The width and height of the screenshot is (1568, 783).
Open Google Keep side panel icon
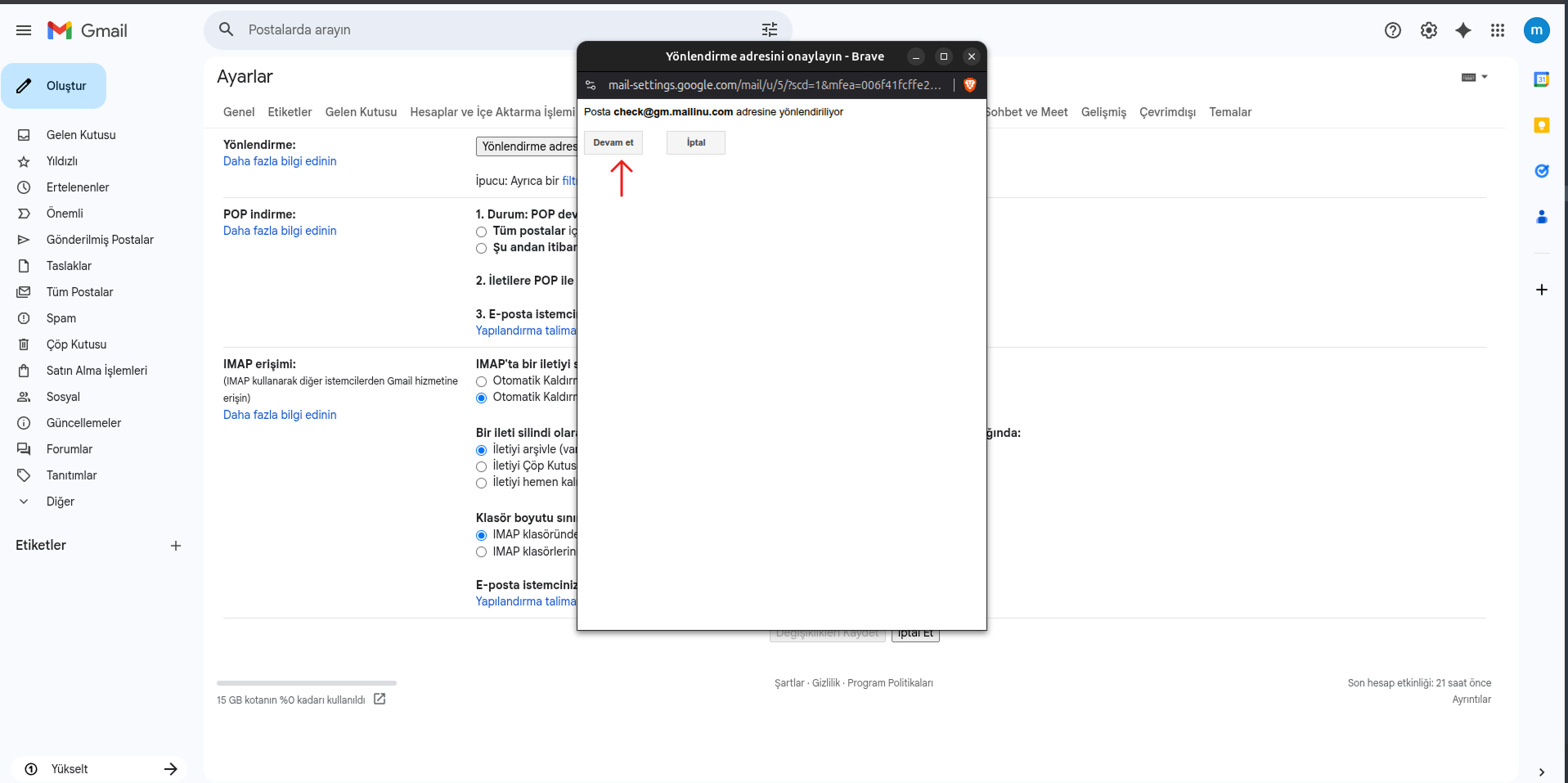[x=1542, y=125]
